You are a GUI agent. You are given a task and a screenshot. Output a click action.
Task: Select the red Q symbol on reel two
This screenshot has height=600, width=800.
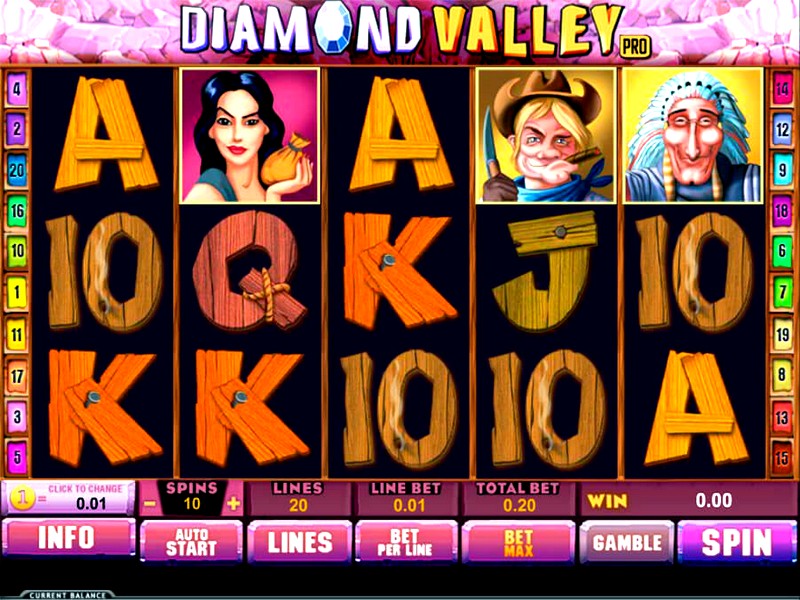click(249, 271)
